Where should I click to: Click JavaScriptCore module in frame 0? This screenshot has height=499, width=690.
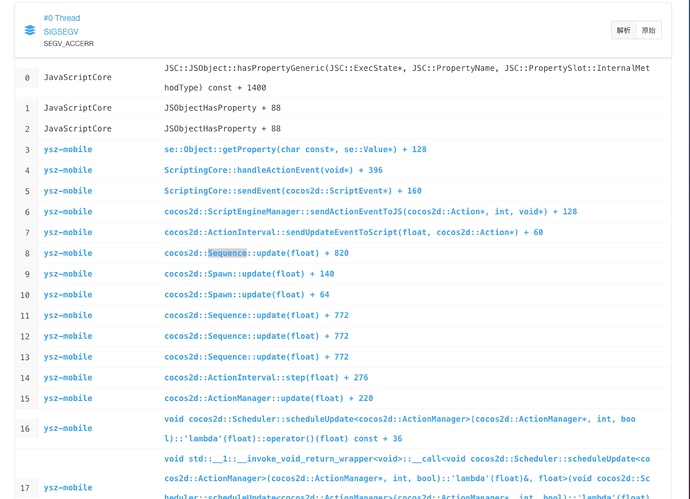point(77,77)
